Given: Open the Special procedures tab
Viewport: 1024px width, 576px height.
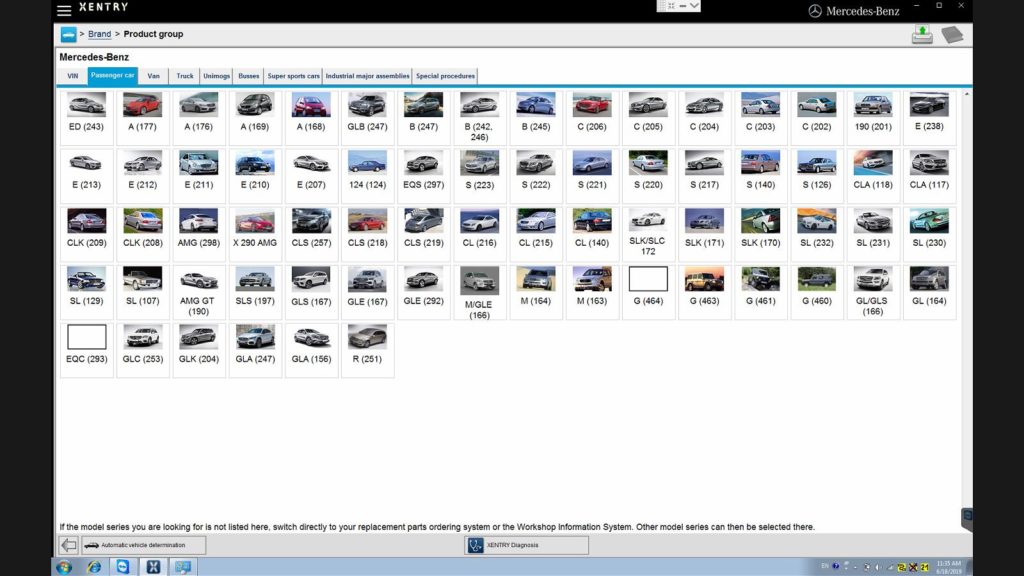Looking at the screenshot, I should point(445,76).
